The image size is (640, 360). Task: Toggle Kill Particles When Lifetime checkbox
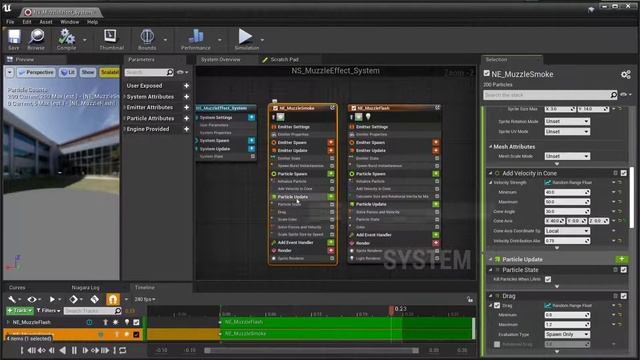click(x=548, y=279)
